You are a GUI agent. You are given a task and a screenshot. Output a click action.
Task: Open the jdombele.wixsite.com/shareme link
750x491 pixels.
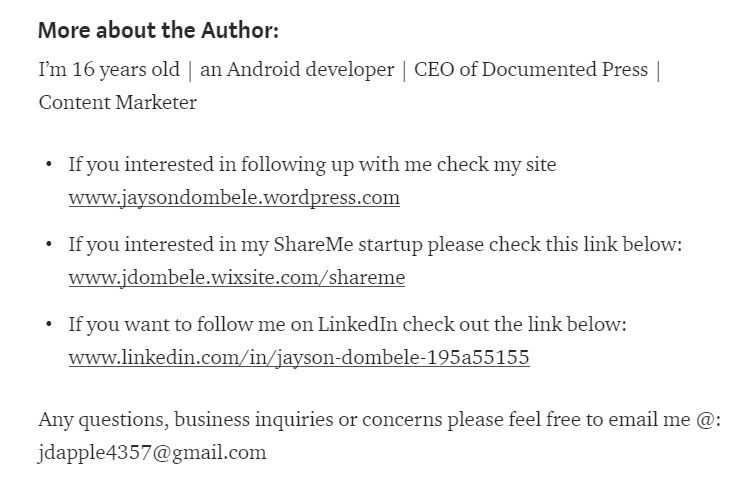click(236, 277)
